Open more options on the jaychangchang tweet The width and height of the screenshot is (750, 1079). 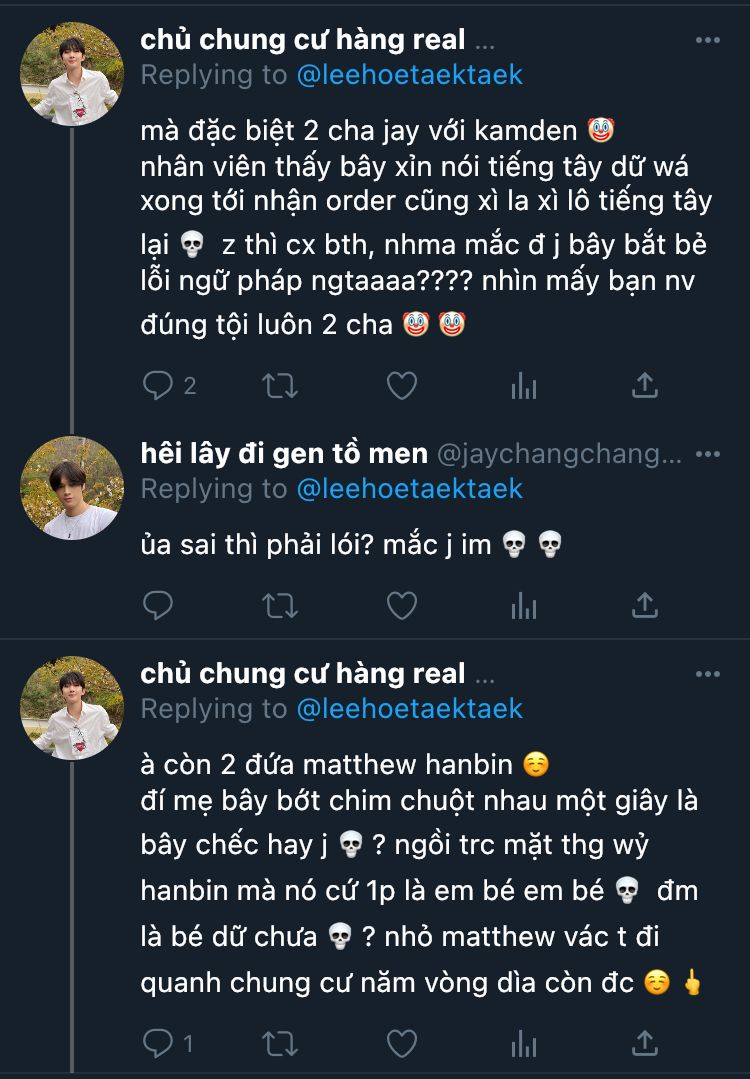tap(708, 454)
